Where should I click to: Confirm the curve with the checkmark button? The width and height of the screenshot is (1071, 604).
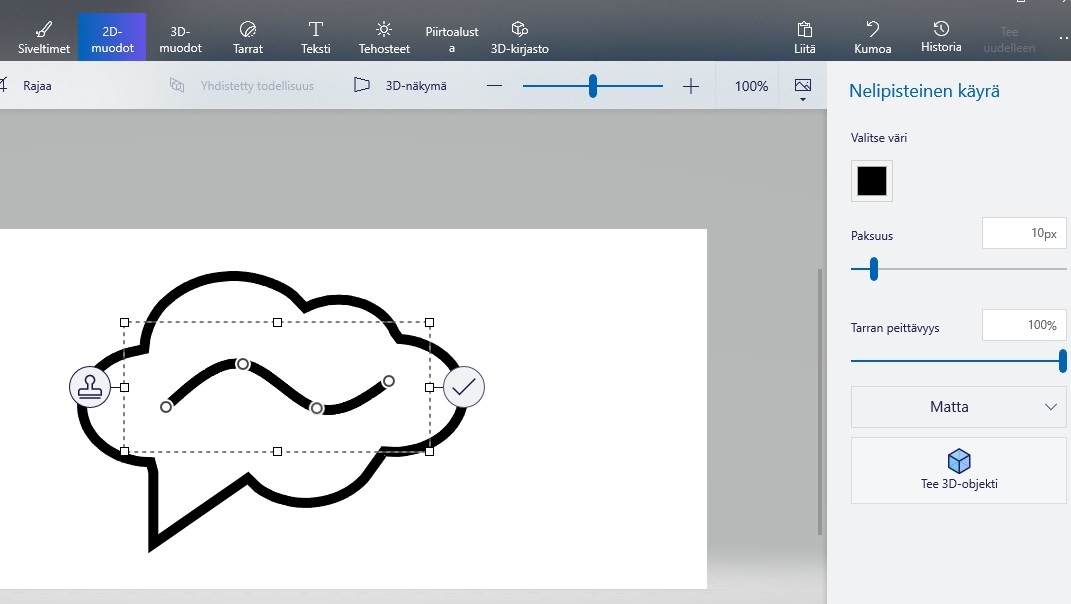coord(464,387)
